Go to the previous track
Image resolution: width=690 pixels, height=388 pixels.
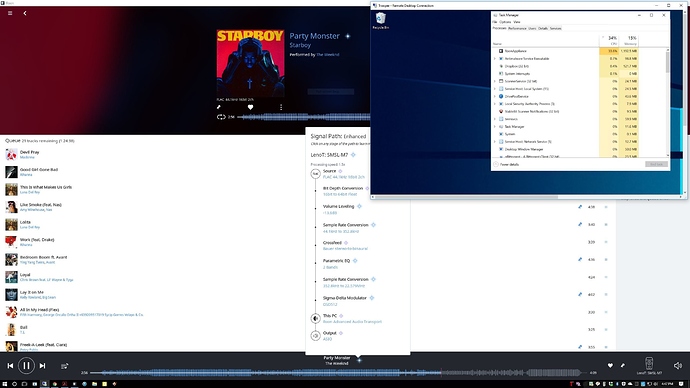10,366
